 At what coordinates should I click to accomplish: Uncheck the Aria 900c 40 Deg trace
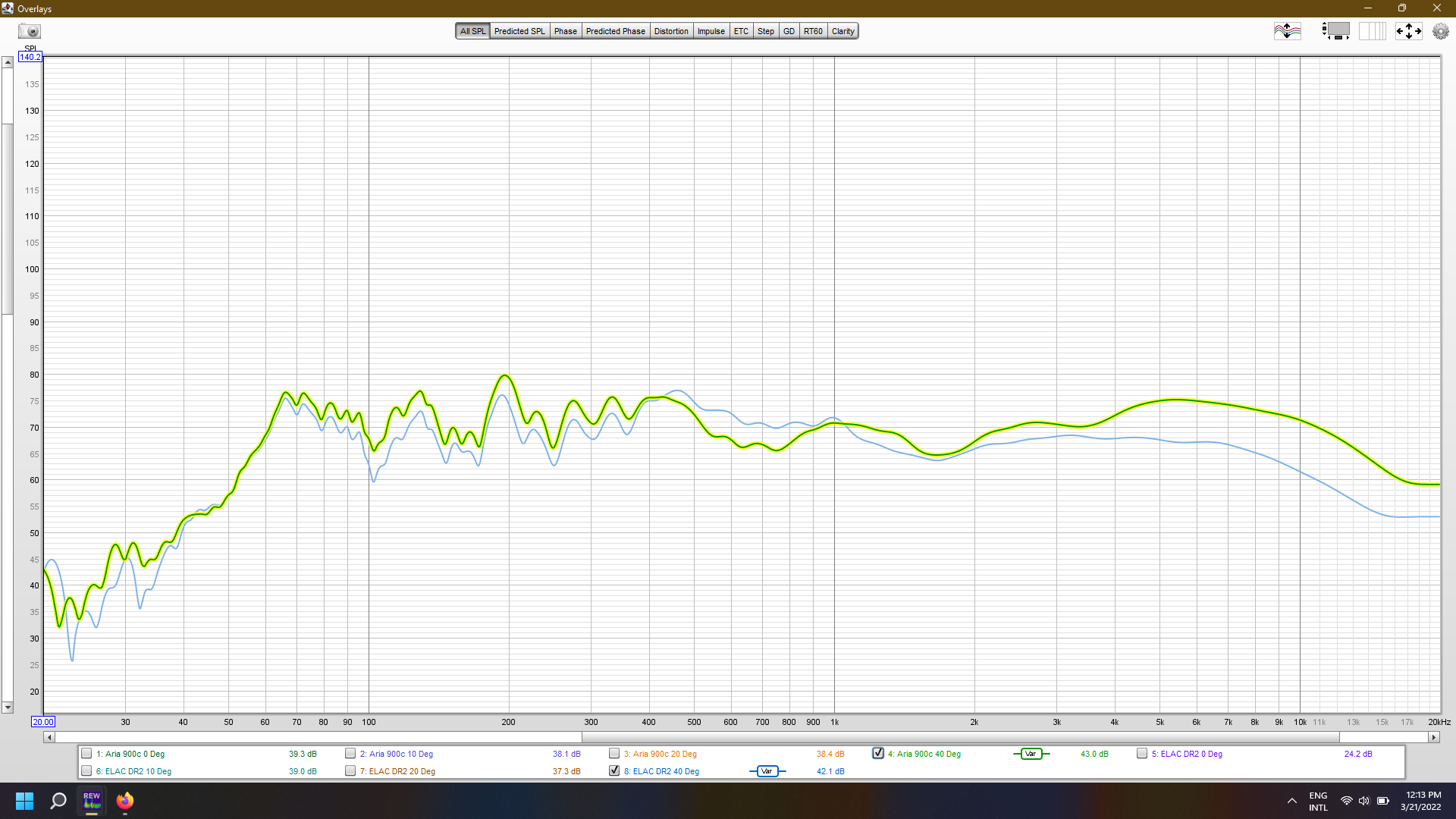(878, 754)
